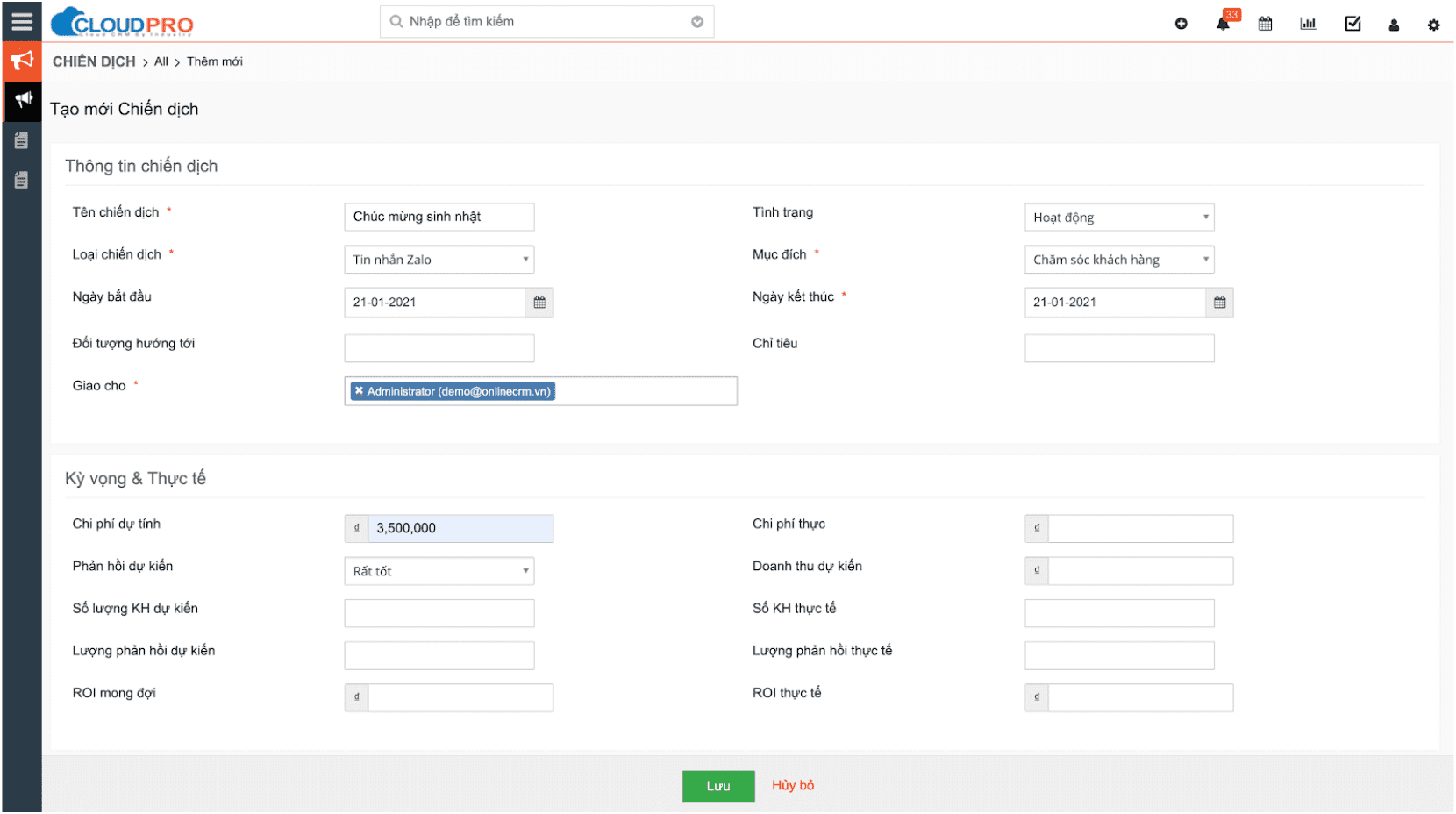Click the ROI thực tế field
This screenshot has height=814, width=1456.
[1141, 697]
